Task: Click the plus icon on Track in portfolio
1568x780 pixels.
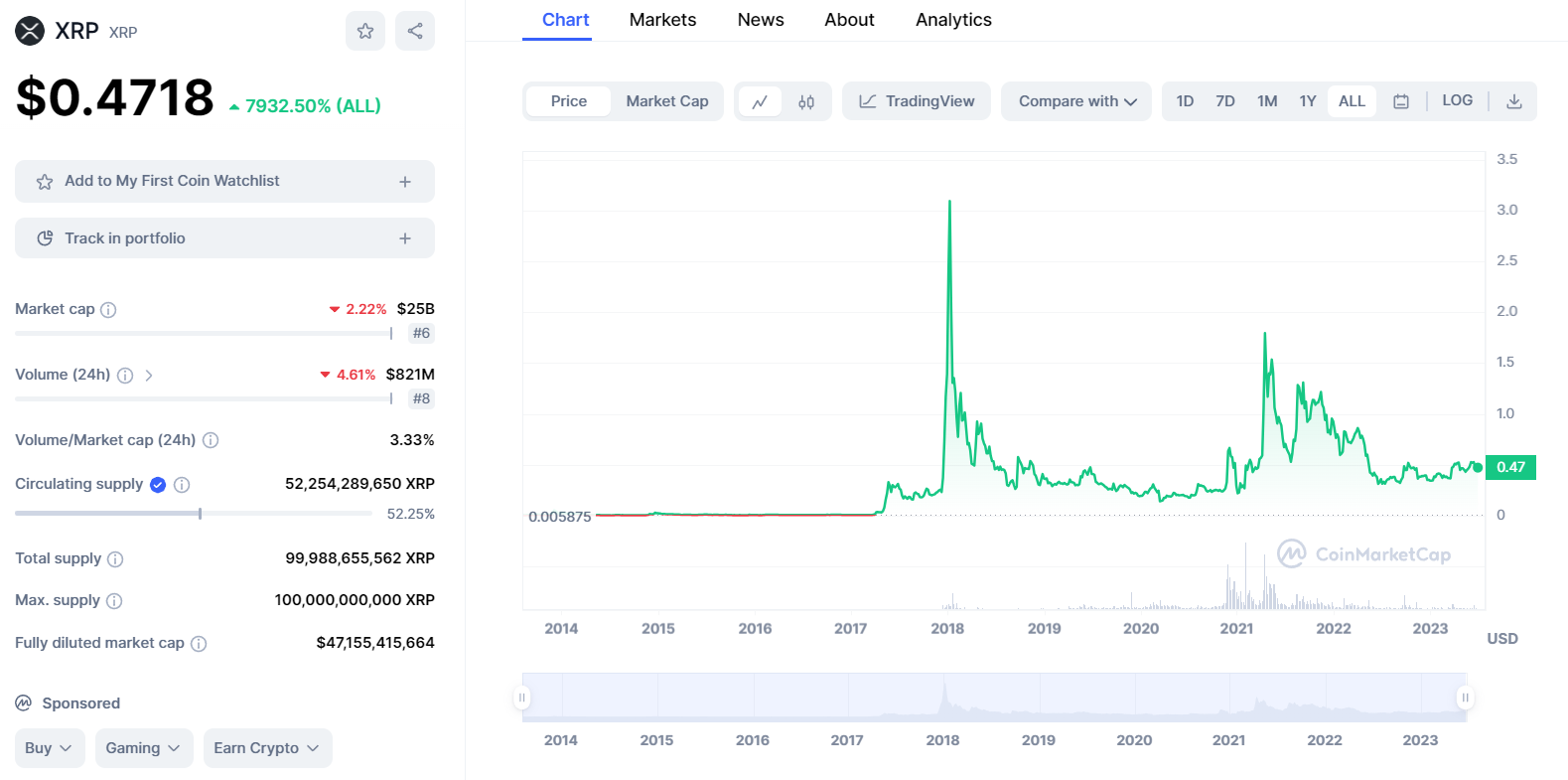Action: 405,238
